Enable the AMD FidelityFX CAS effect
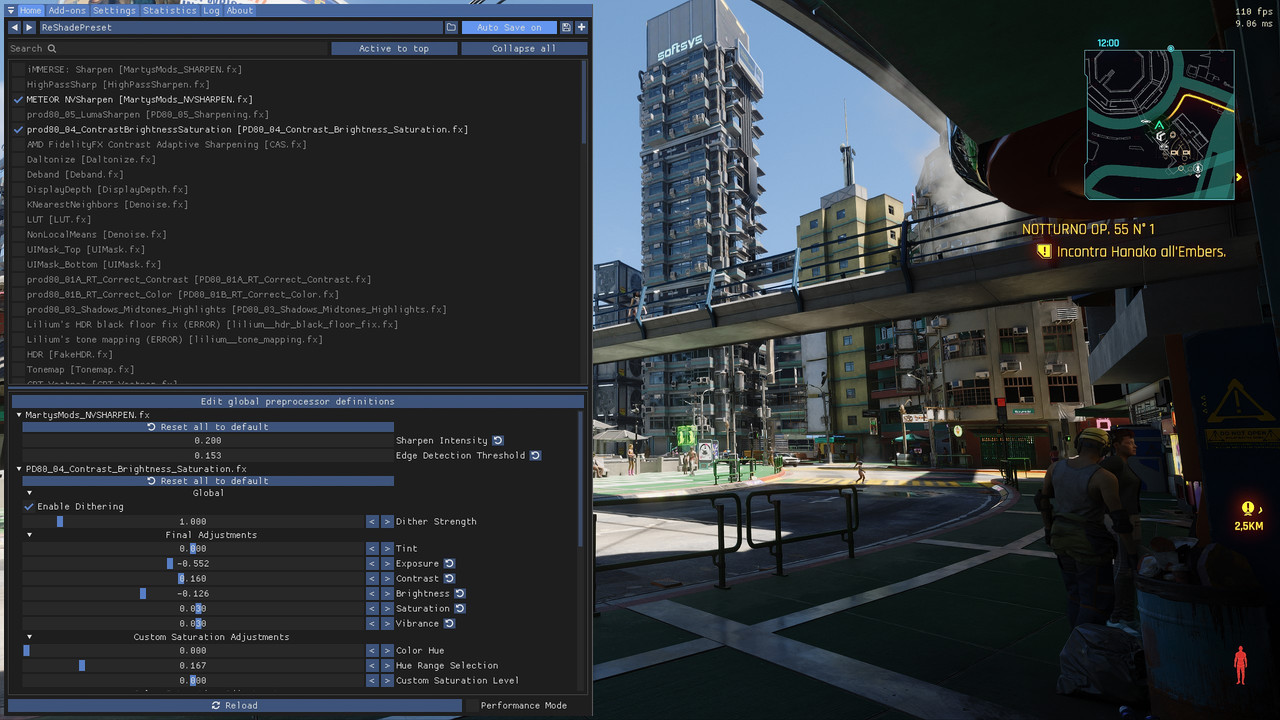 point(18,145)
